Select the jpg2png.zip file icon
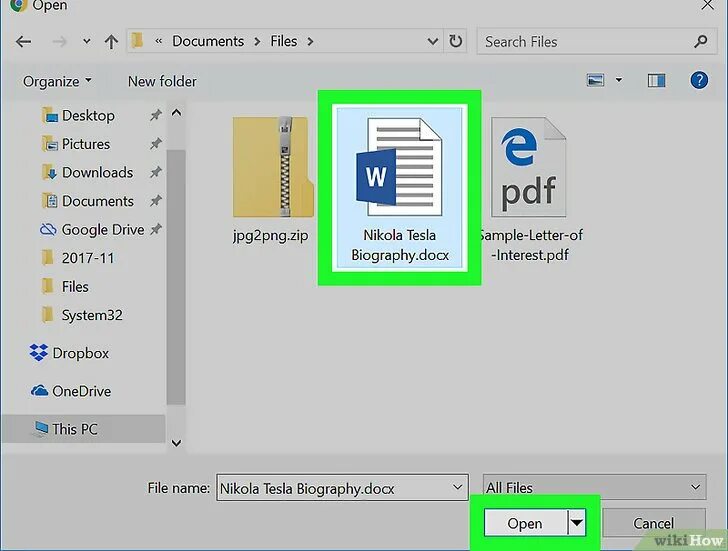Image resolution: width=728 pixels, height=551 pixels. (x=273, y=167)
